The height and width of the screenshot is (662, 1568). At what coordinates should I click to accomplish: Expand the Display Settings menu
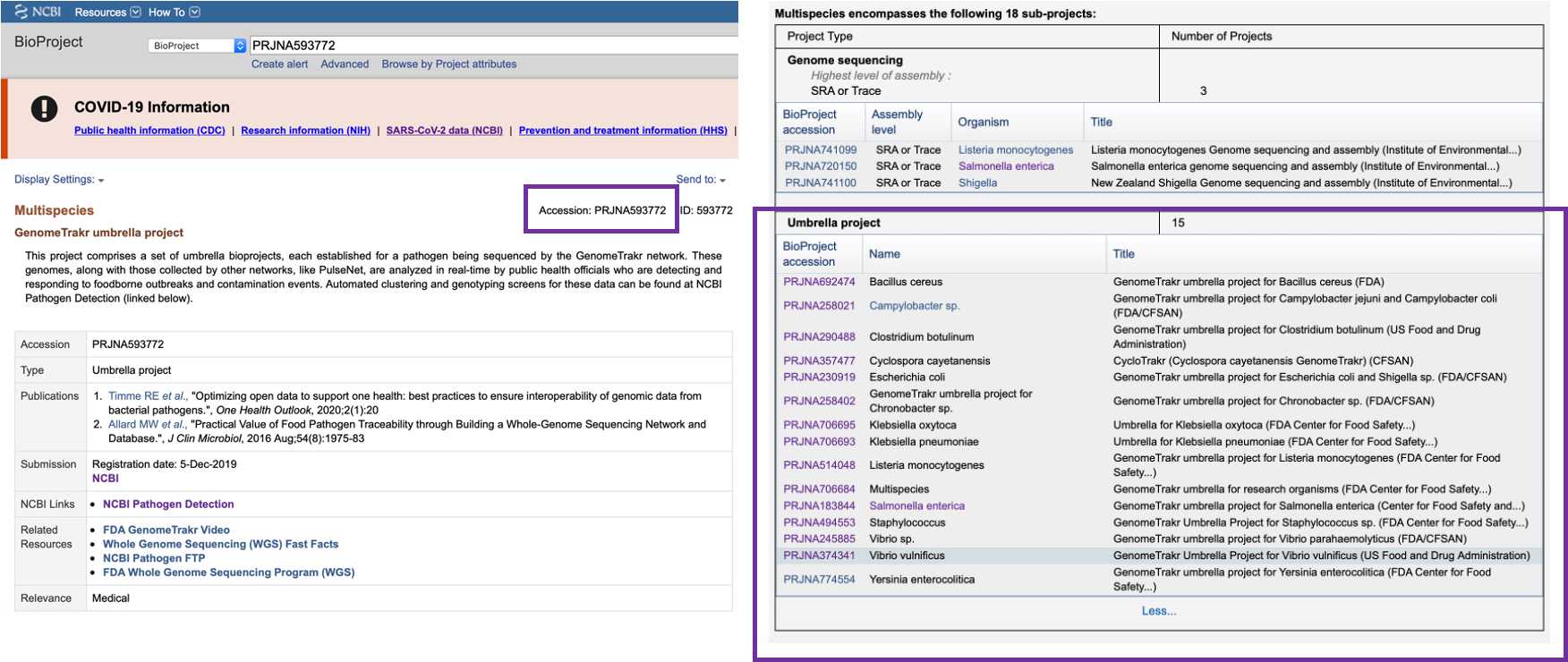(59, 180)
